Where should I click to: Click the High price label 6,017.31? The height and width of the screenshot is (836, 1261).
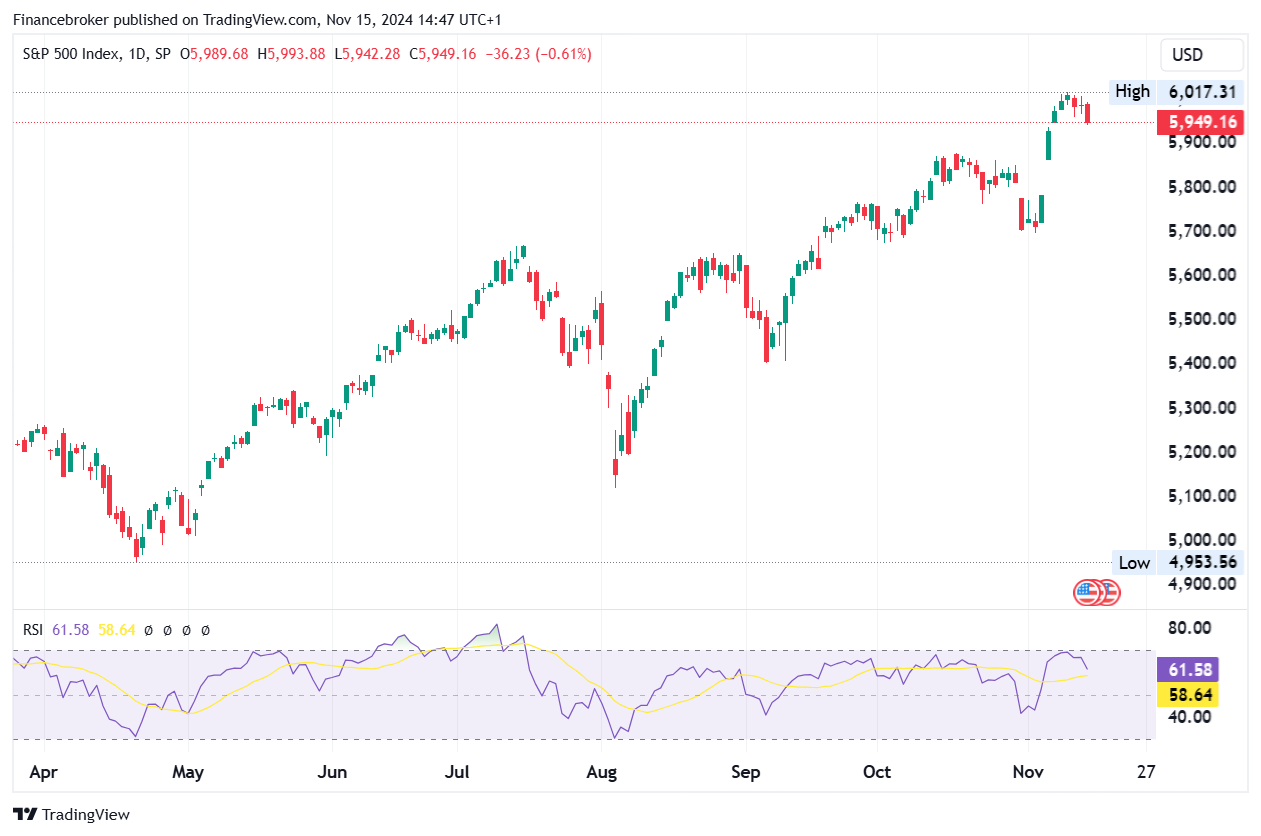1204,92
